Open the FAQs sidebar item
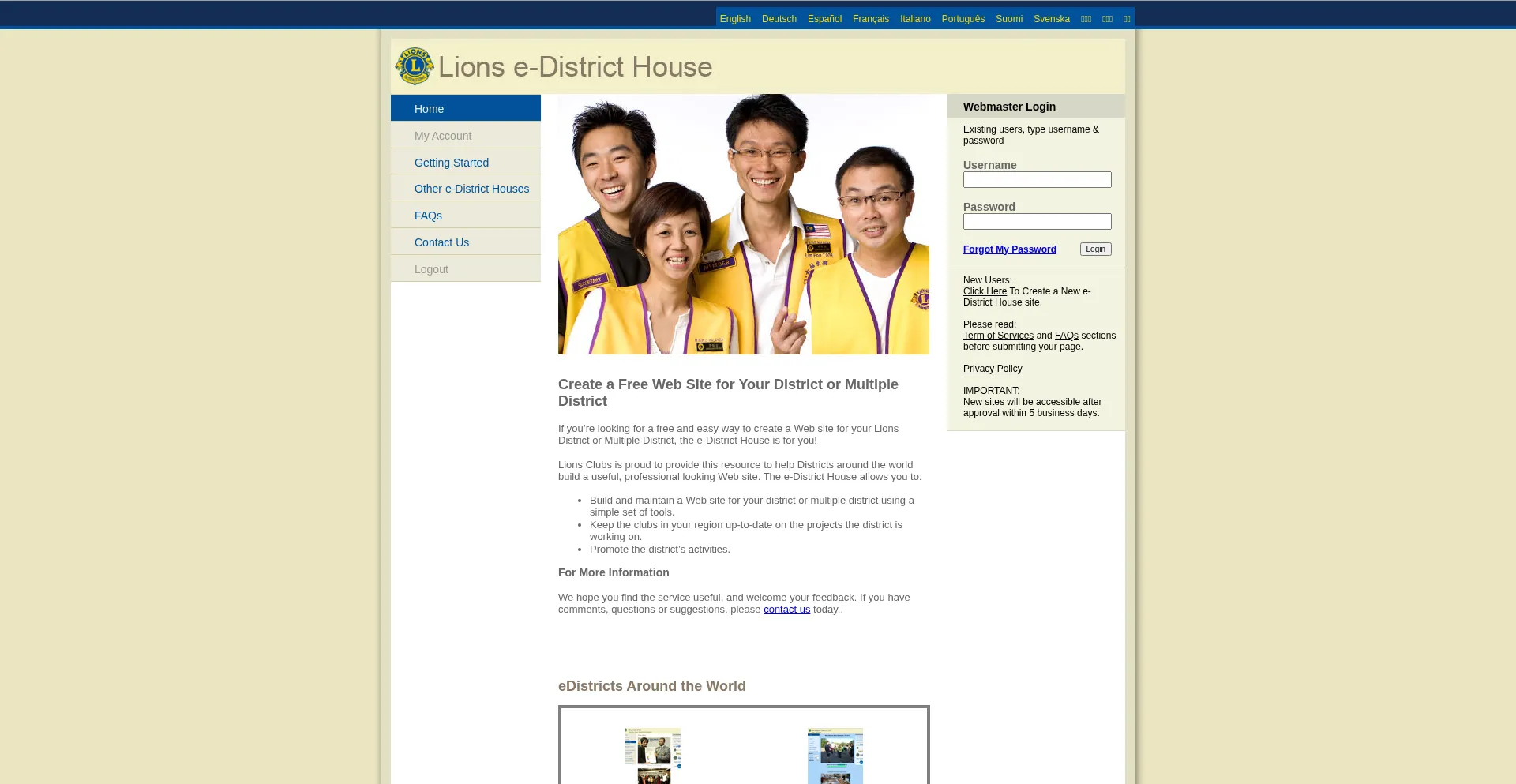The height and width of the screenshot is (784, 1516). click(428, 216)
